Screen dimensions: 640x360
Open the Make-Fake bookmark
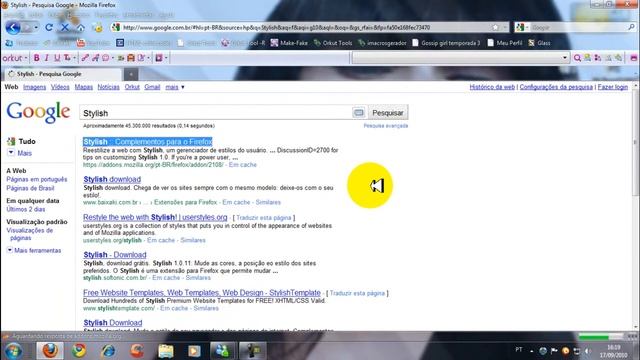(289, 43)
